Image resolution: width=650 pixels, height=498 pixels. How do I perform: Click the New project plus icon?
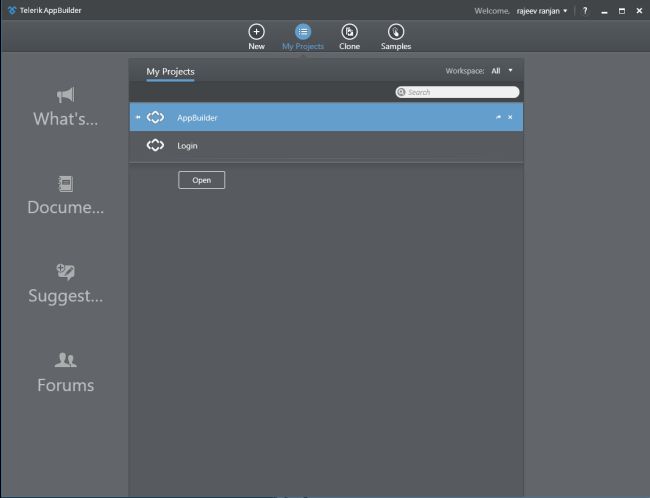pos(256,32)
